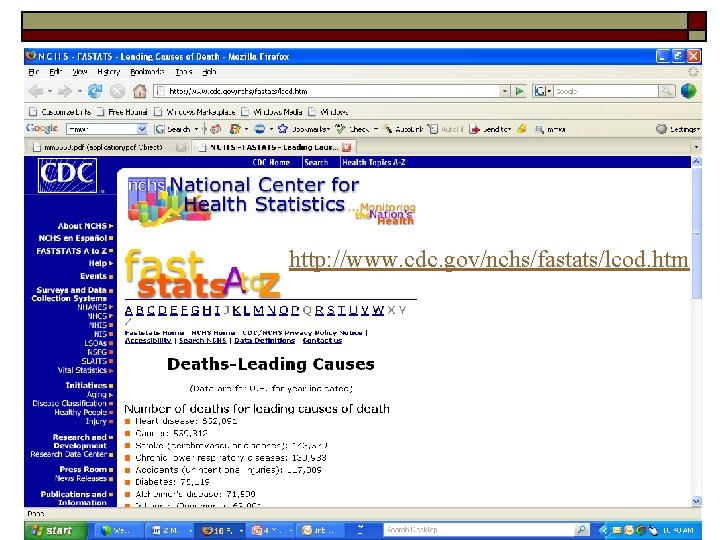Viewport: 720px width, 540px height.
Task: Click the CDC Home link
Action: pos(271,162)
